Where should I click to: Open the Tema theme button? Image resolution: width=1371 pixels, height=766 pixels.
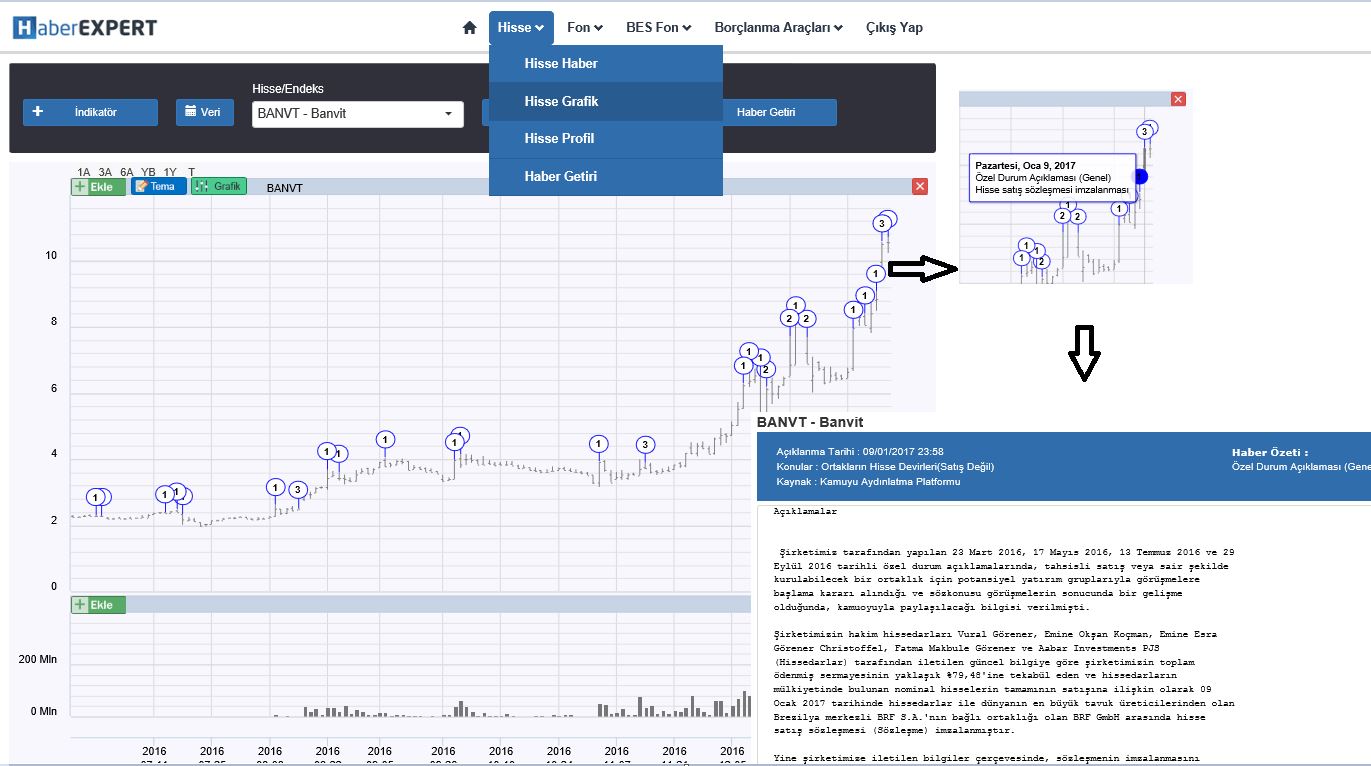pos(158,186)
